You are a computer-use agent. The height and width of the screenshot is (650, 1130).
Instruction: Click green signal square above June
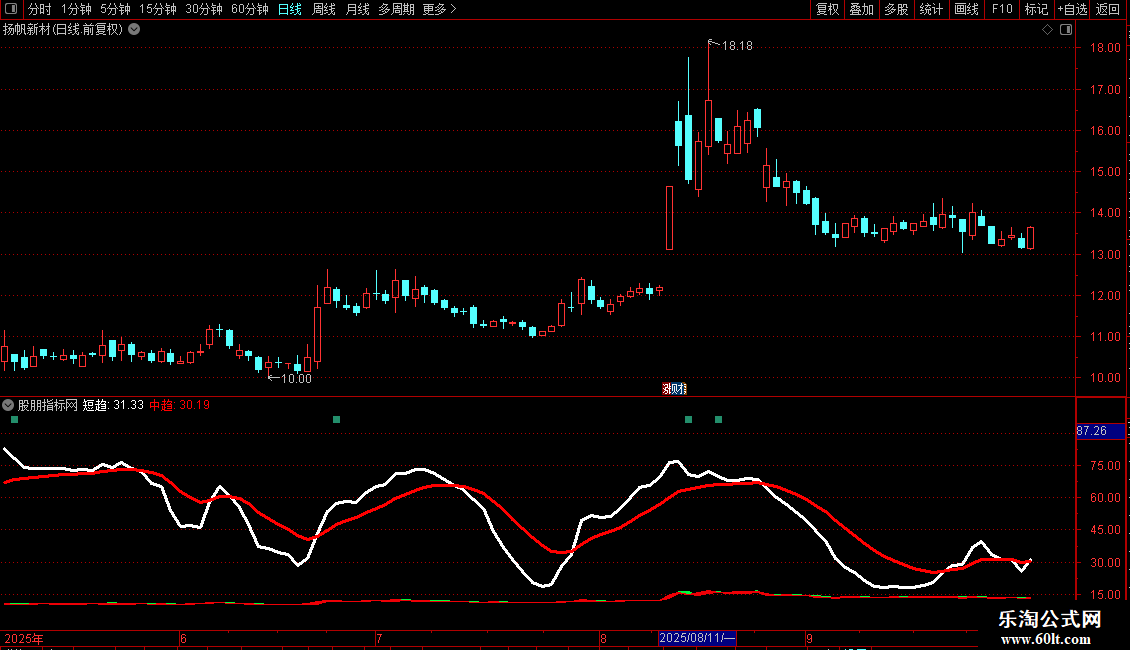pyautogui.click(x=337, y=419)
